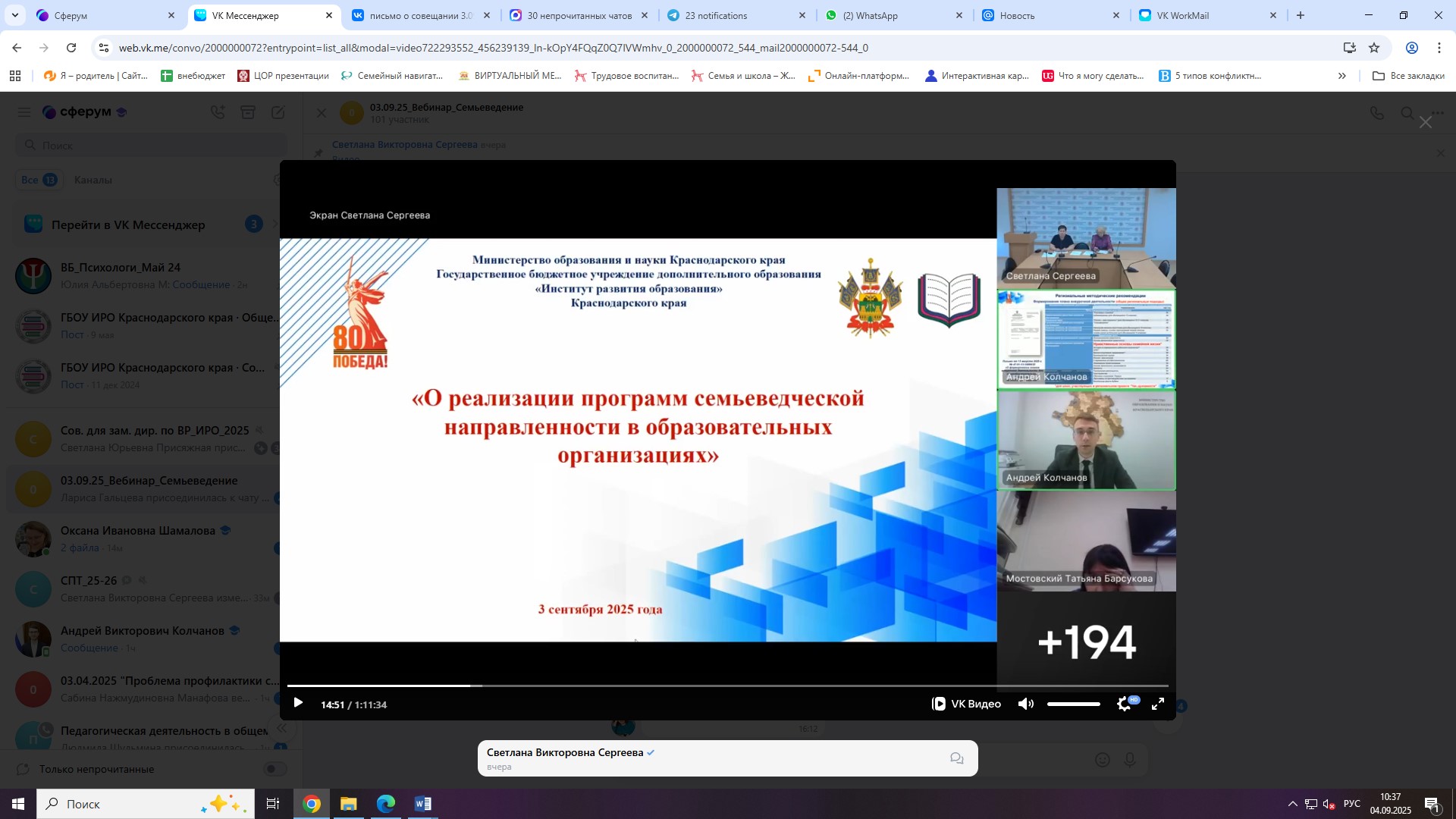
Task: Close the video modal overlay
Action: [1425, 123]
